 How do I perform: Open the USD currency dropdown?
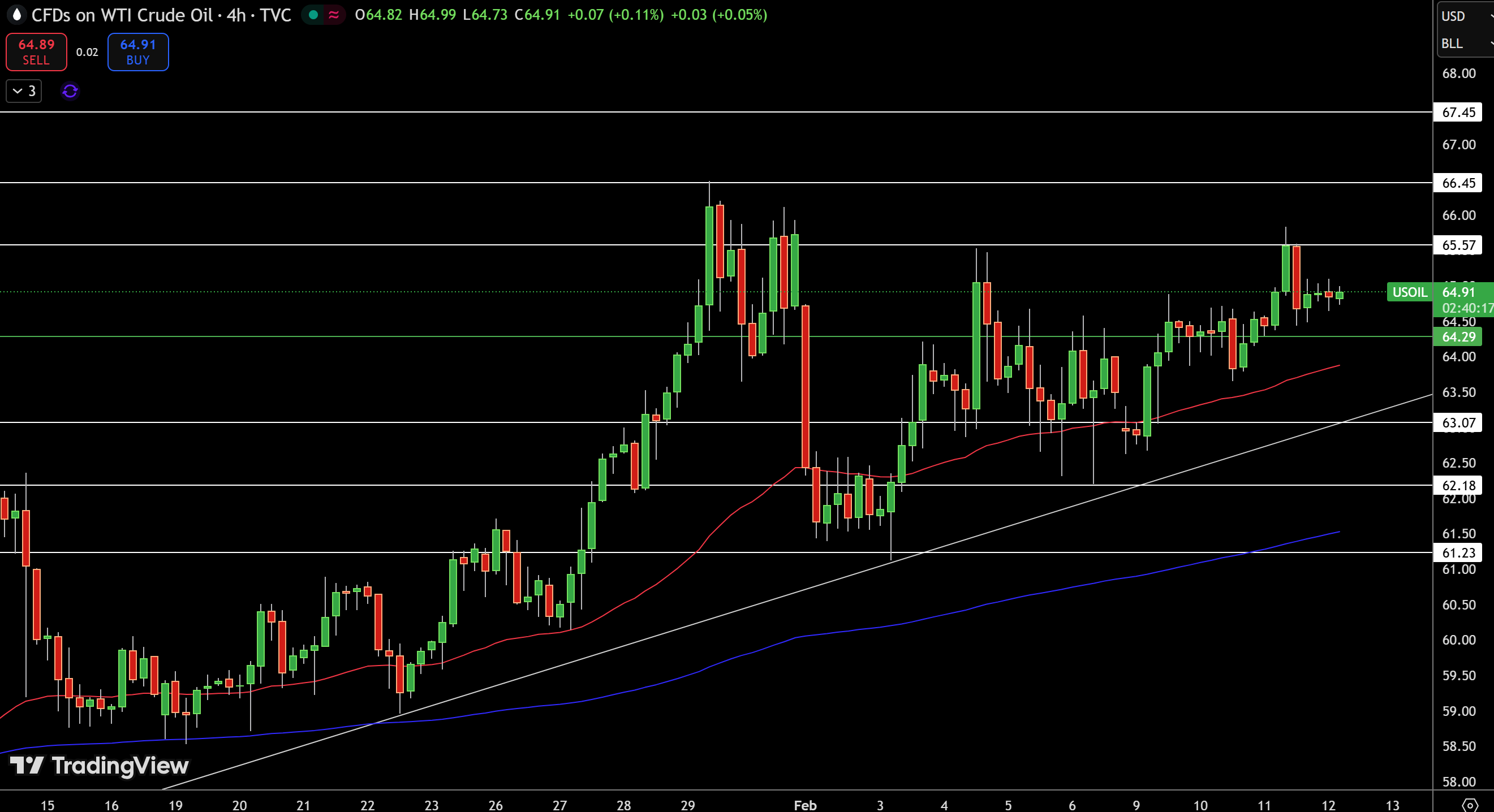tap(1467, 16)
